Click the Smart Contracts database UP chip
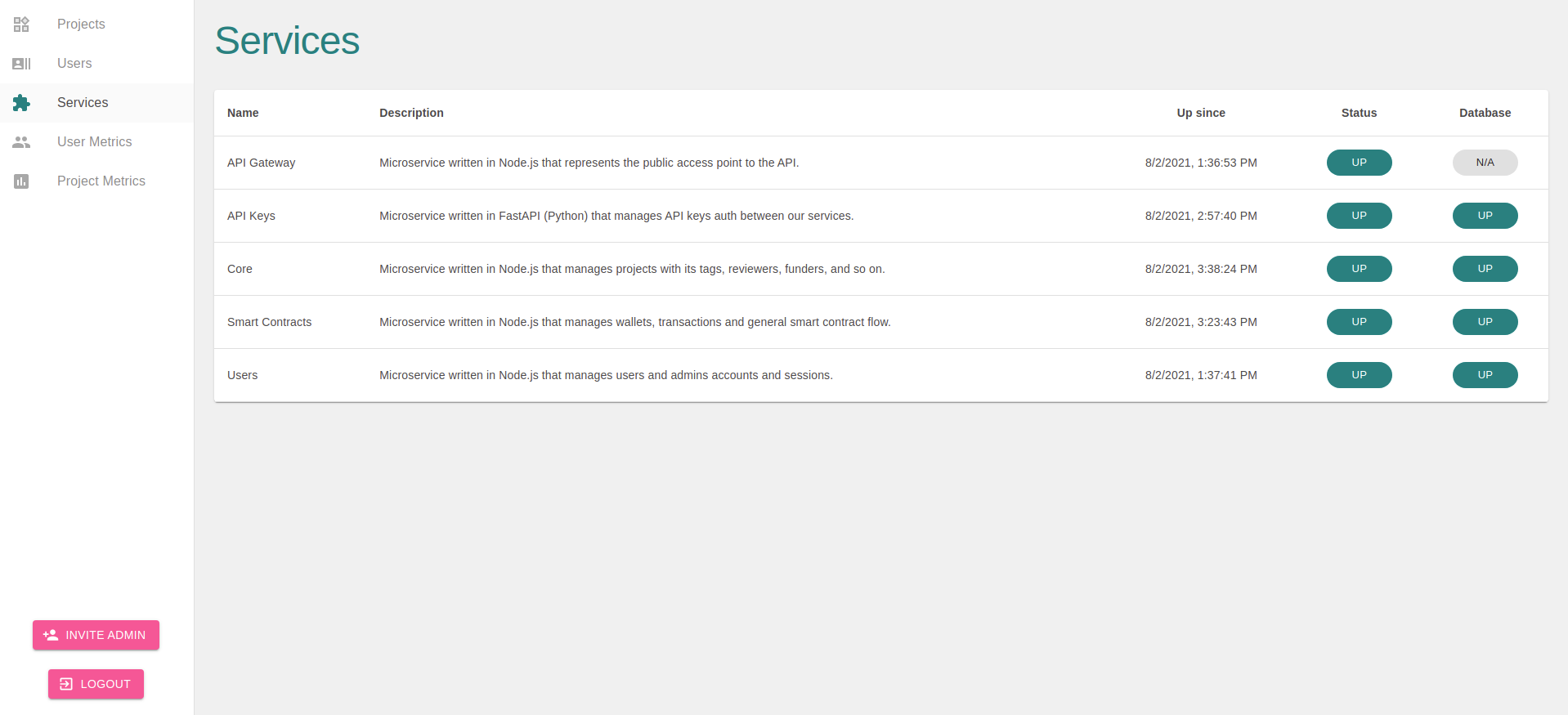The image size is (1568, 715). click(1485, 322)
